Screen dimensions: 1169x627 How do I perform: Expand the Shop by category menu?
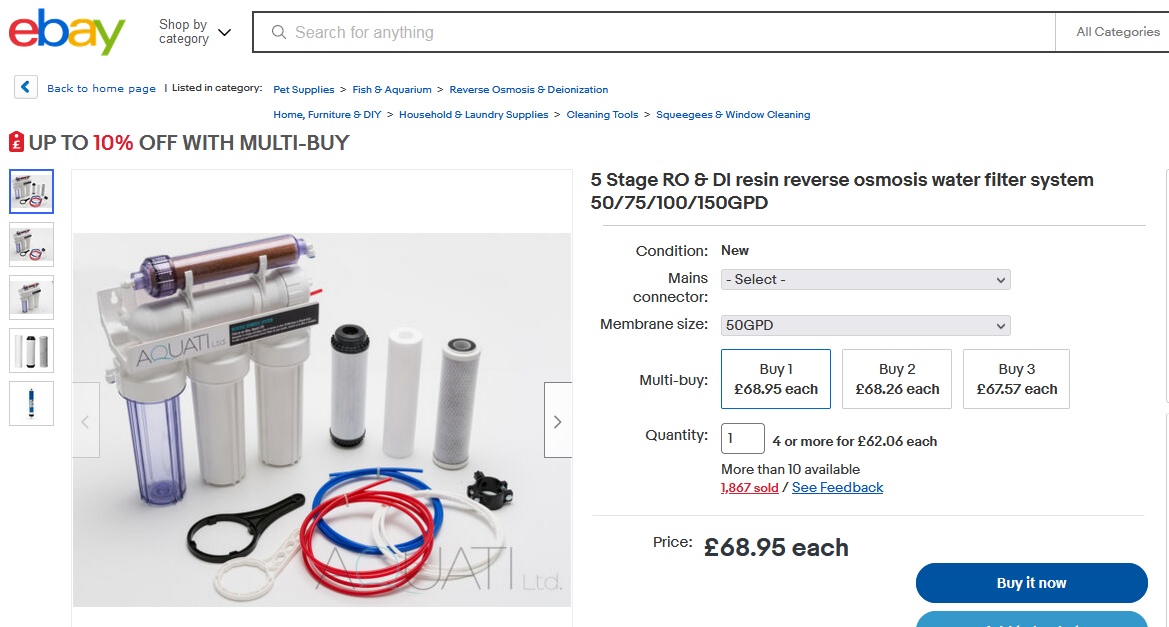click(x=195, y=32)
